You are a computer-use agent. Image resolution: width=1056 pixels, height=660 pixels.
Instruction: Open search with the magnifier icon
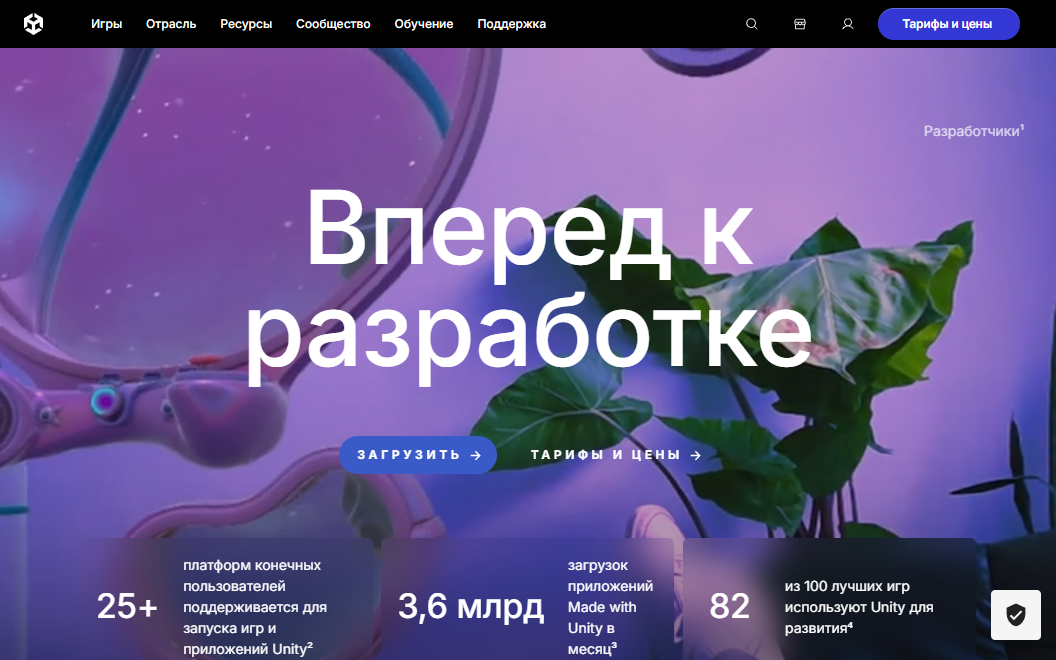(x=752, y=24)
